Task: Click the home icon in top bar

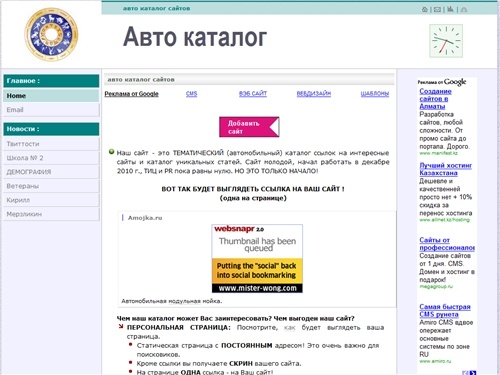Action: click(x=425, y=9)
